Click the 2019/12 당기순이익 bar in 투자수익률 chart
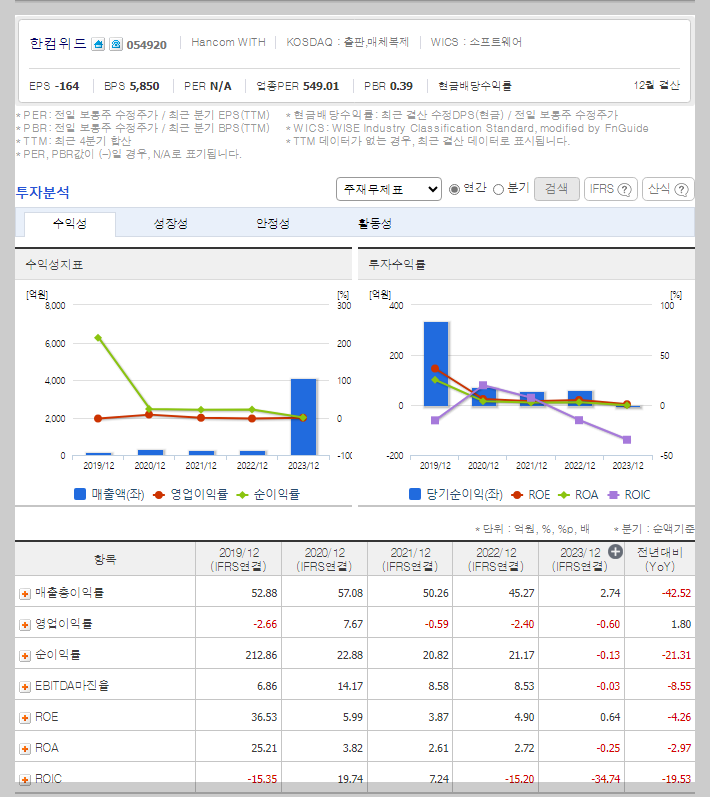The height and width of the screenshot is (797, 710). coord(436,363)
